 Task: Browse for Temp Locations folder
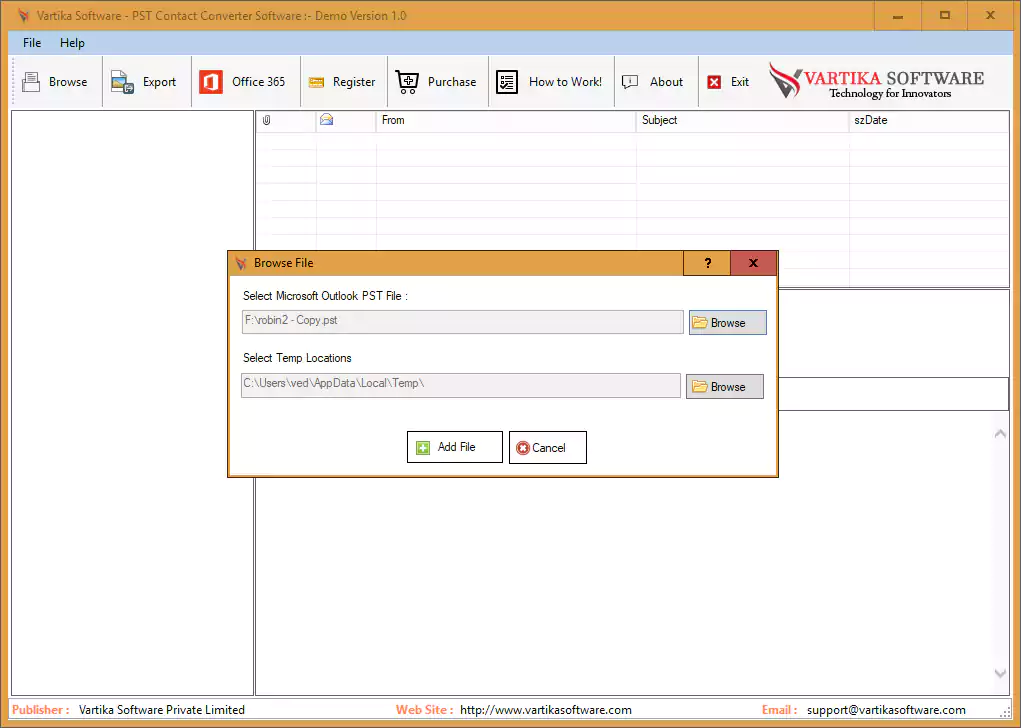click(x=725, y=386)
